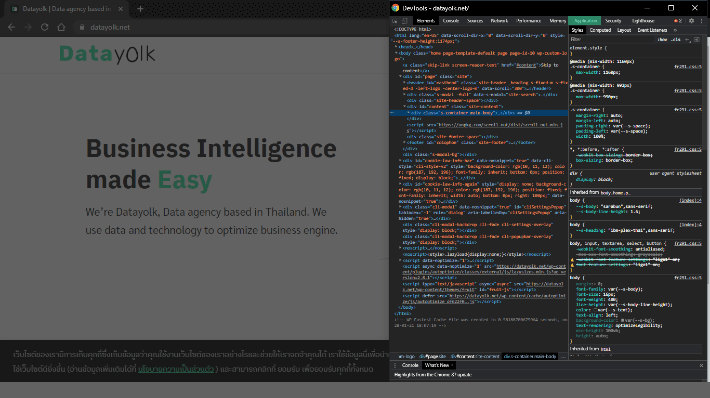710x398 pixels.
Task: Open a new browser tab with the plus icon
Action: coord(140,9)
